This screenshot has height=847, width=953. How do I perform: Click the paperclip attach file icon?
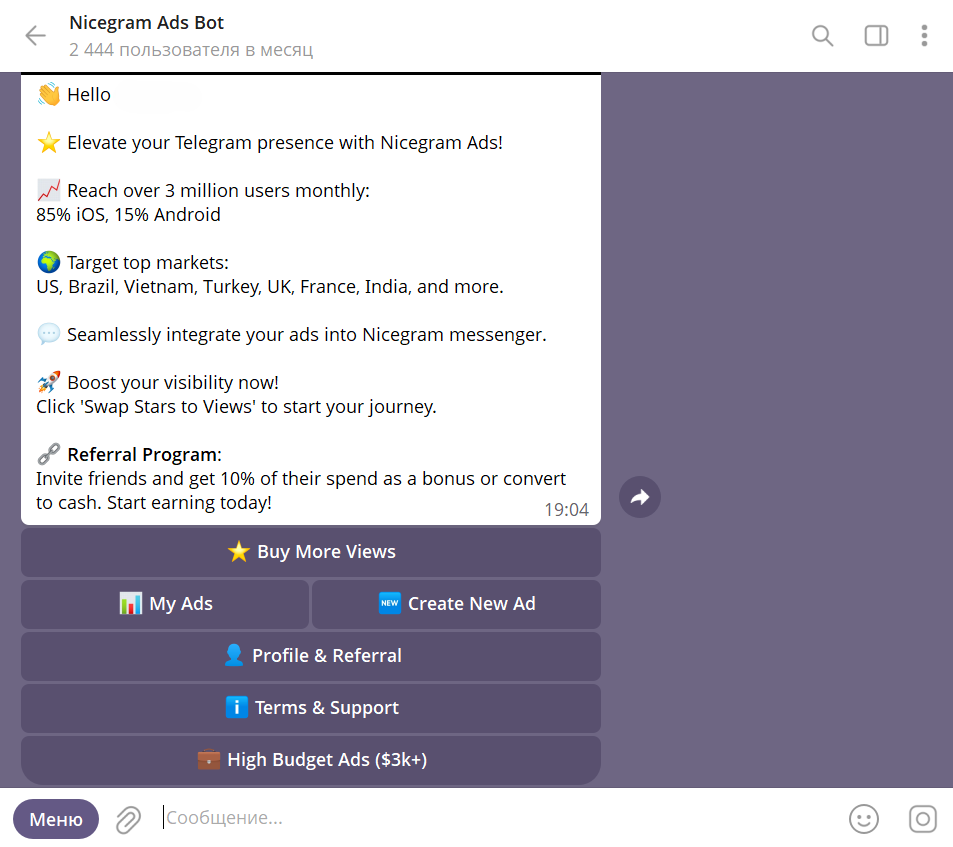[x=128, y=819]
